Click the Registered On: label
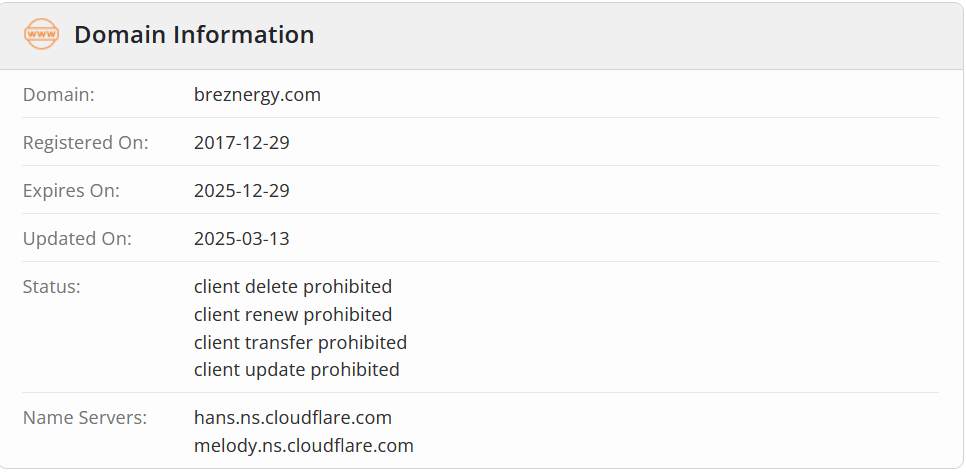The width and height of the screenshot is (966, 474). tap(86, 143)
